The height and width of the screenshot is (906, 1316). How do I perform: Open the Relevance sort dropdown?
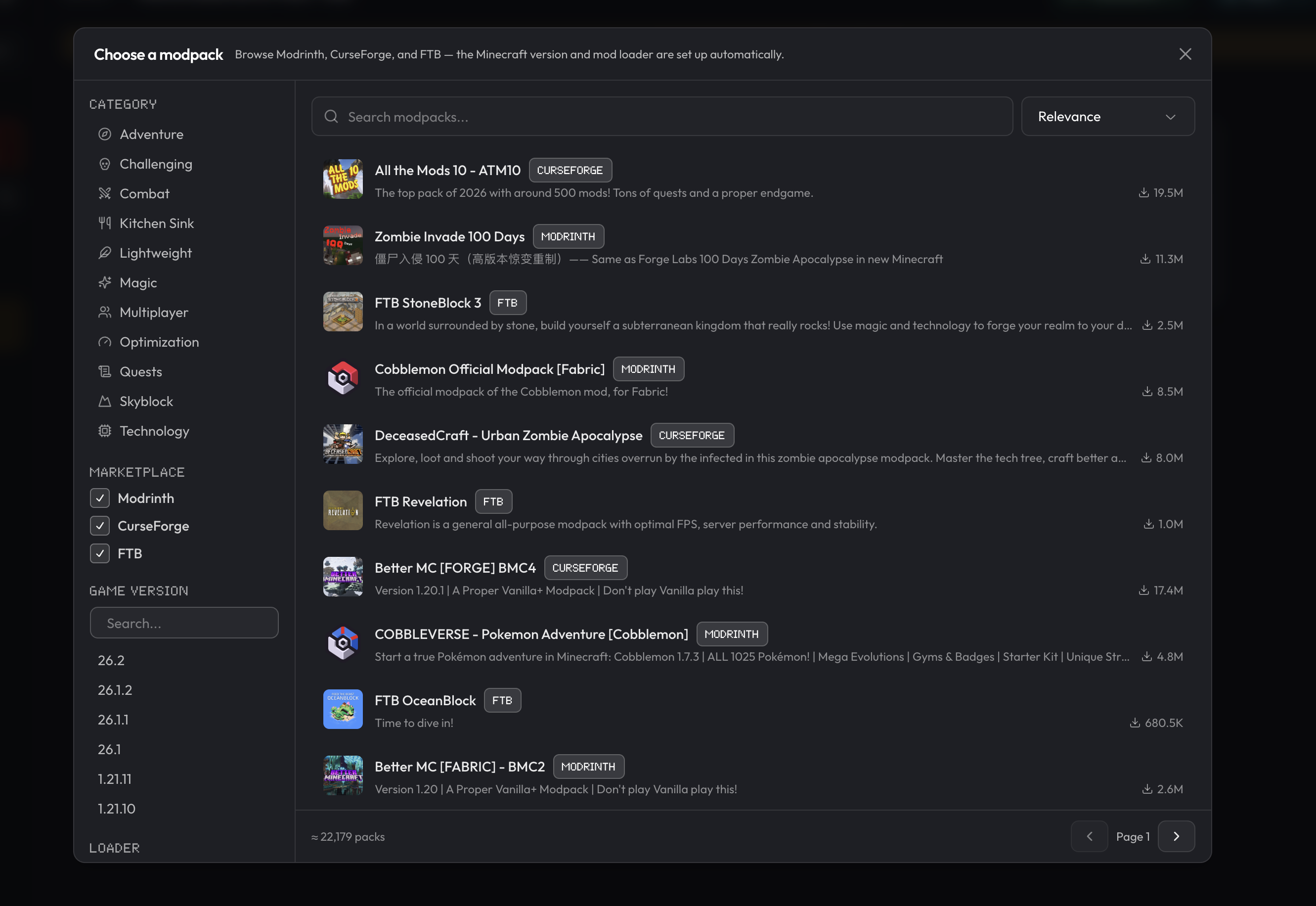[1108, 116]
